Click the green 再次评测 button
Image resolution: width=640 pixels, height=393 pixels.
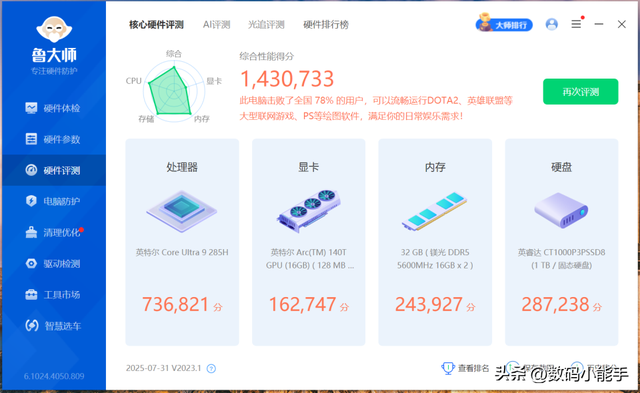580,92
